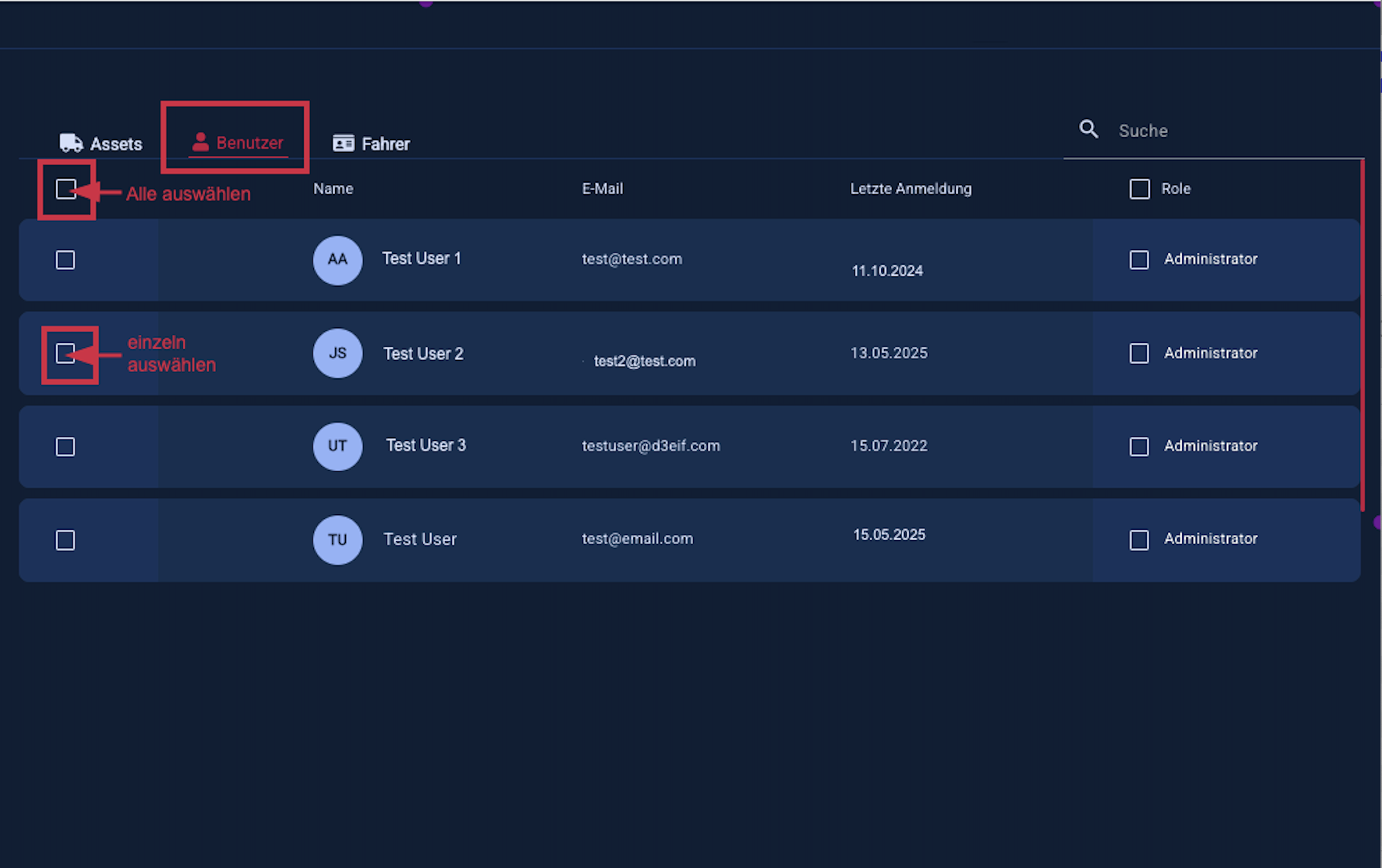Viewport: 1382px width, 868px height.
Task: Toggle Administrator checkbox for test@email.com user
Action: tap(1139, 540)
